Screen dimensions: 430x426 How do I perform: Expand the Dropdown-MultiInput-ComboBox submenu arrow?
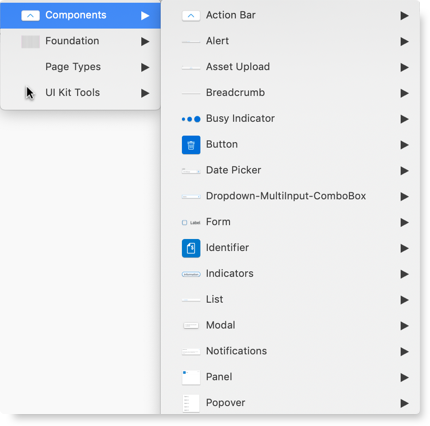404,196
